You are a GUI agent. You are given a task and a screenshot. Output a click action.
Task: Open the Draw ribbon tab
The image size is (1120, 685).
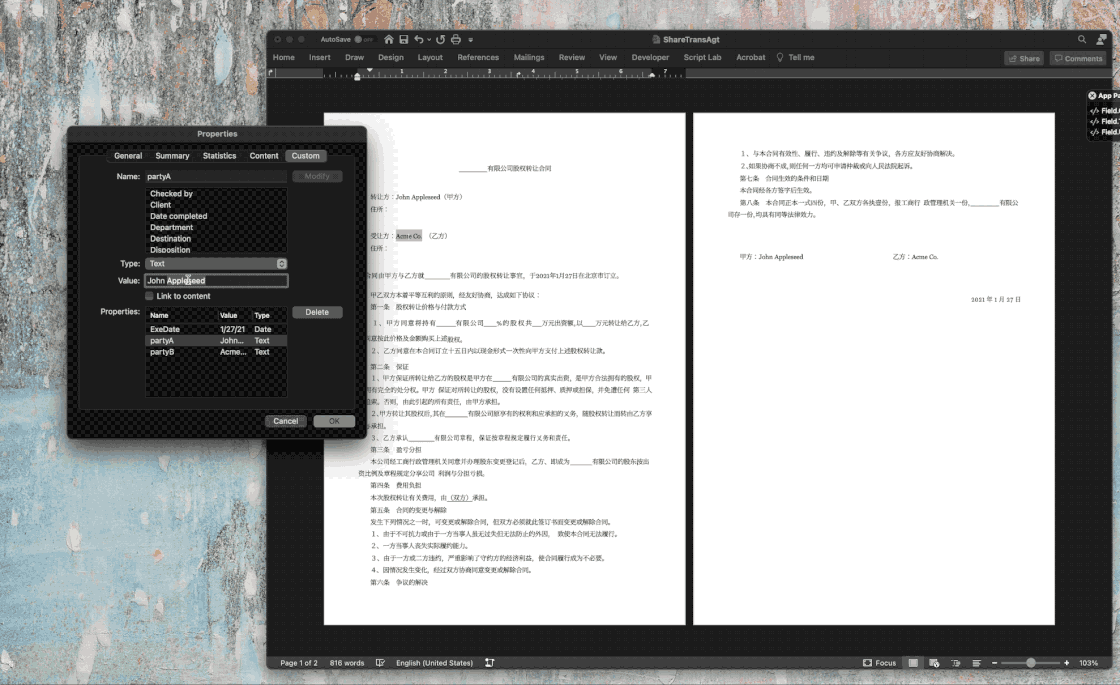coord(354,57)
